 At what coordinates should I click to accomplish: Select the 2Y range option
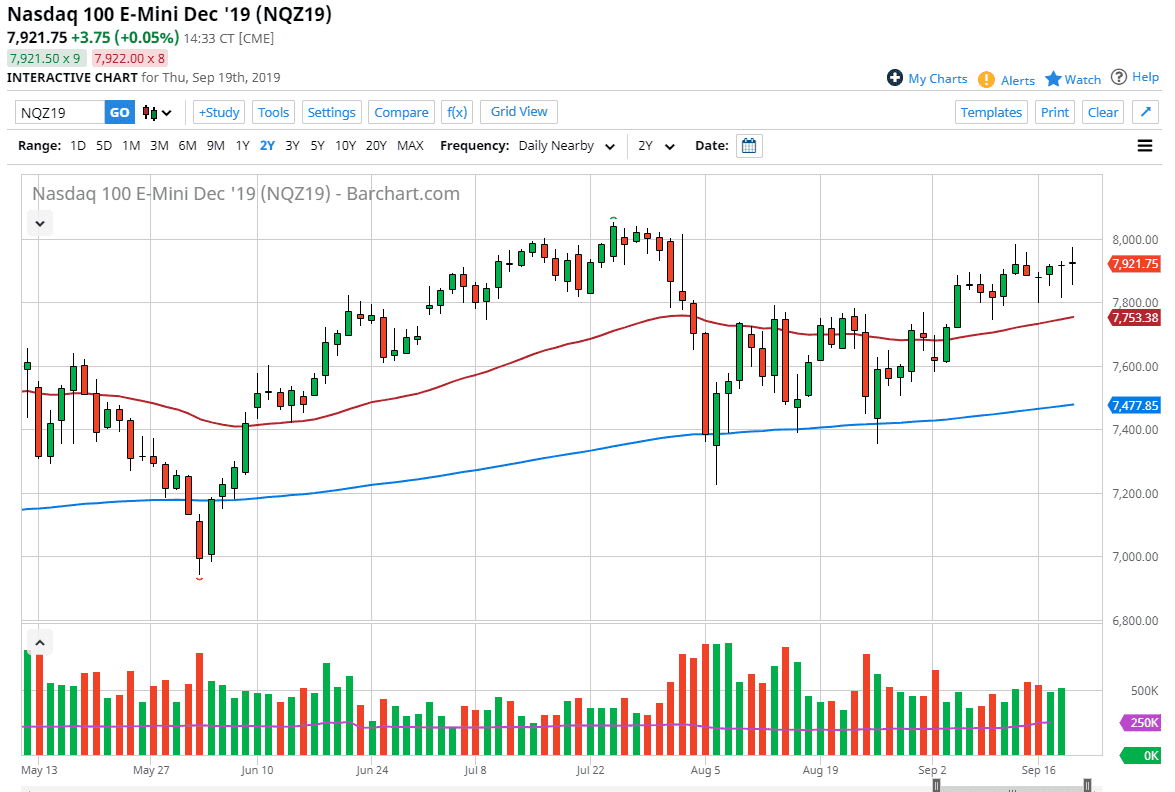[x=267, y=146]
